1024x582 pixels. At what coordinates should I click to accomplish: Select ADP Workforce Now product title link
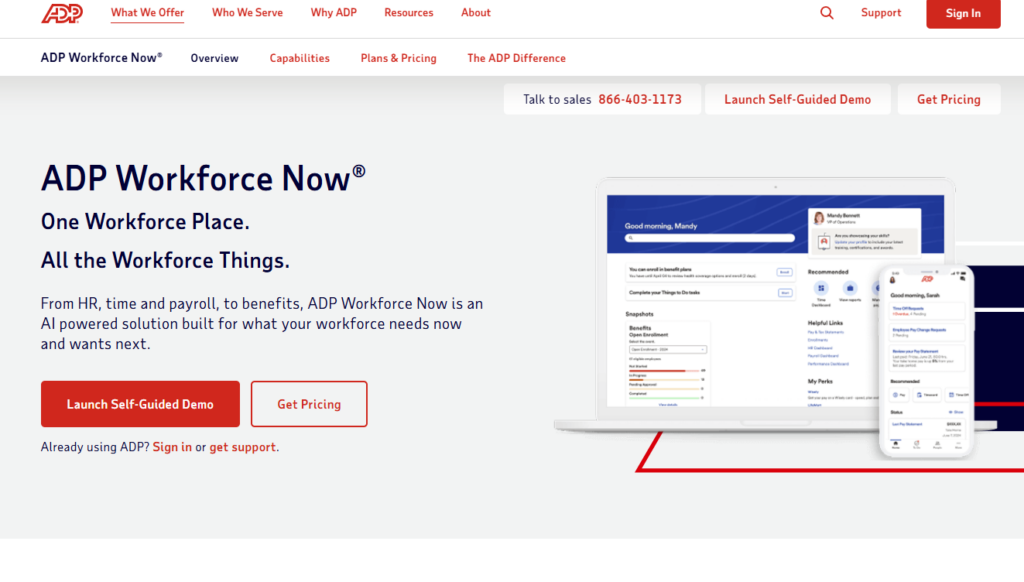(101, 58)
